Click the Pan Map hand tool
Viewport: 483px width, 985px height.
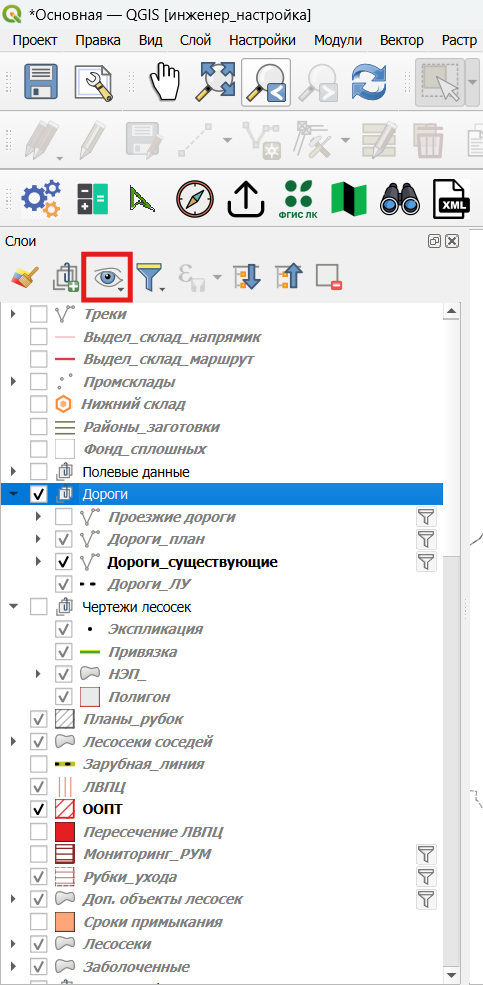(164, 82)
